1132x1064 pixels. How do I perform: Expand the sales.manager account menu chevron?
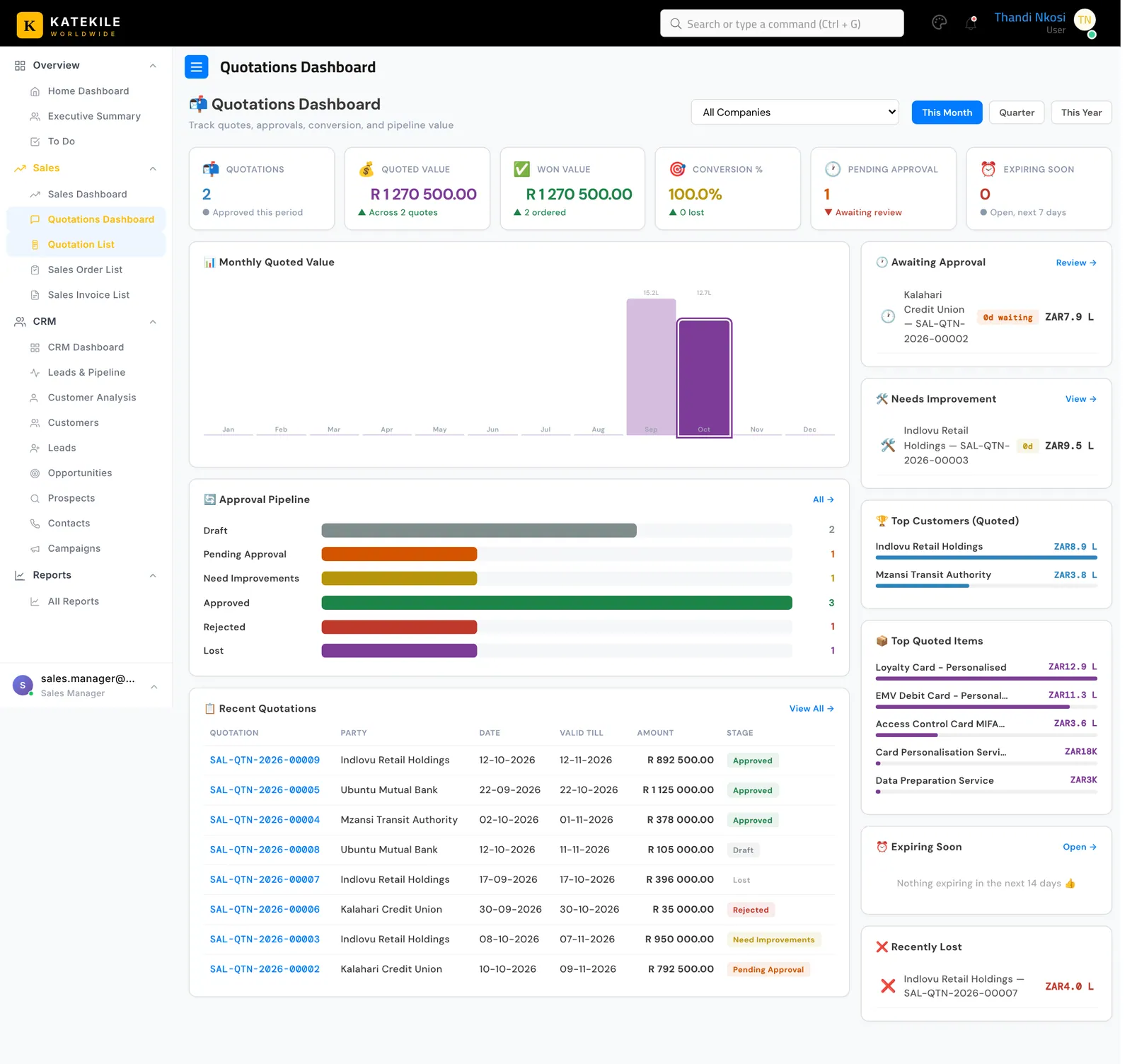click(x=154, y=686)
